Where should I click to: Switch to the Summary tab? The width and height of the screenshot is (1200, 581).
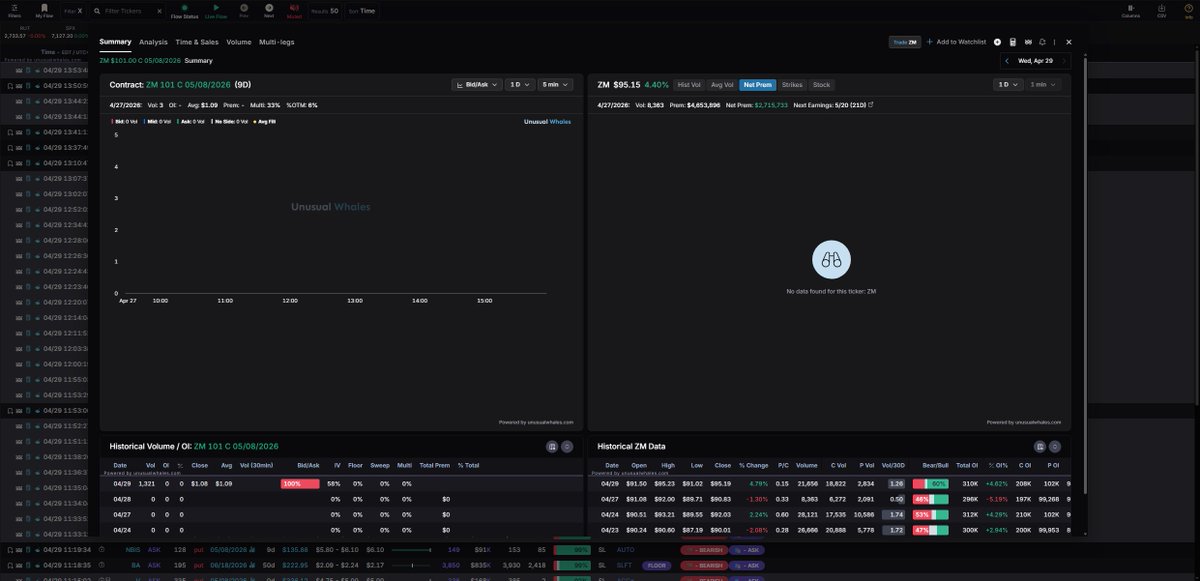(115, 42)
